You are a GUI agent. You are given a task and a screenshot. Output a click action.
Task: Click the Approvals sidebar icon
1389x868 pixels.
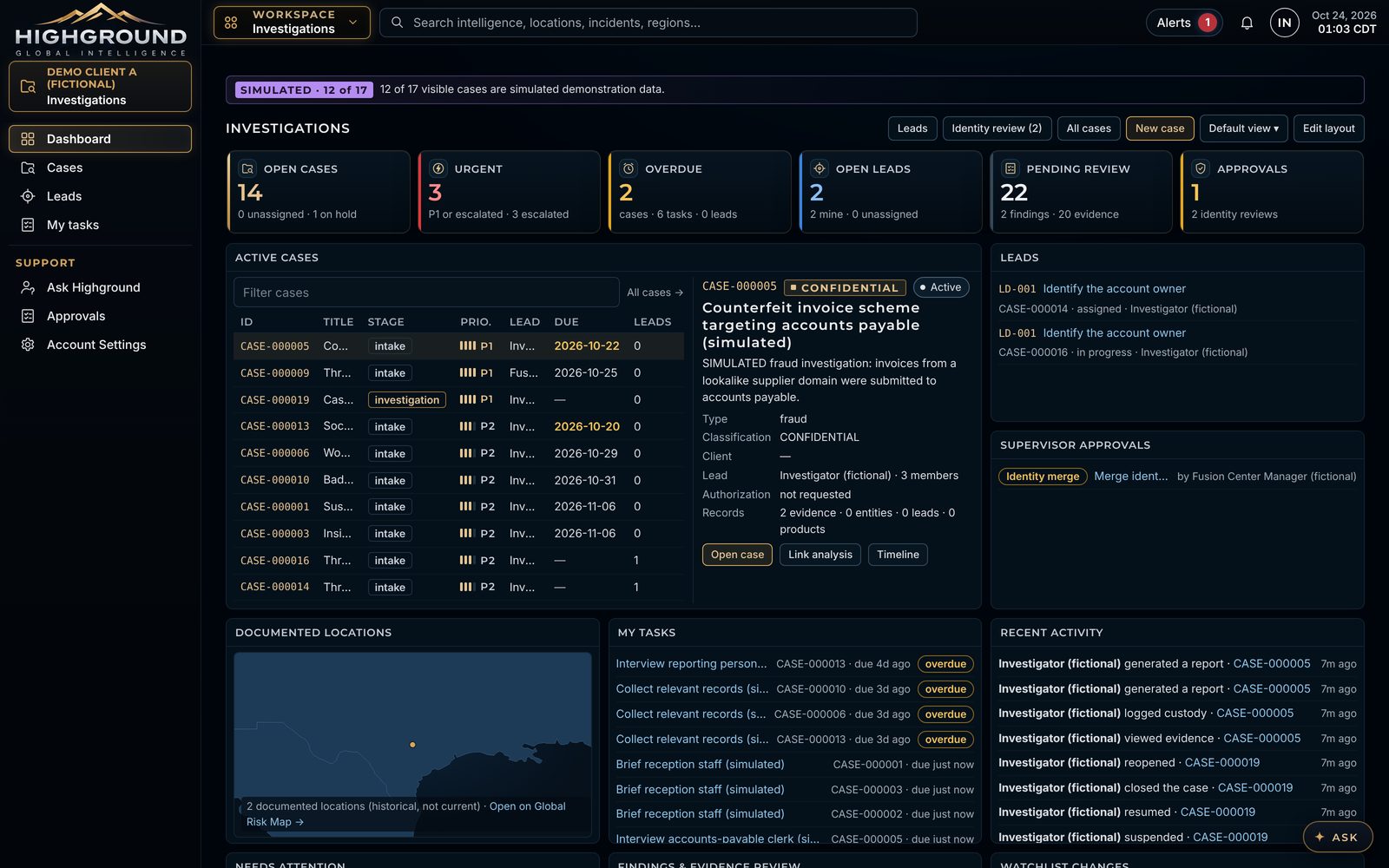28,316
